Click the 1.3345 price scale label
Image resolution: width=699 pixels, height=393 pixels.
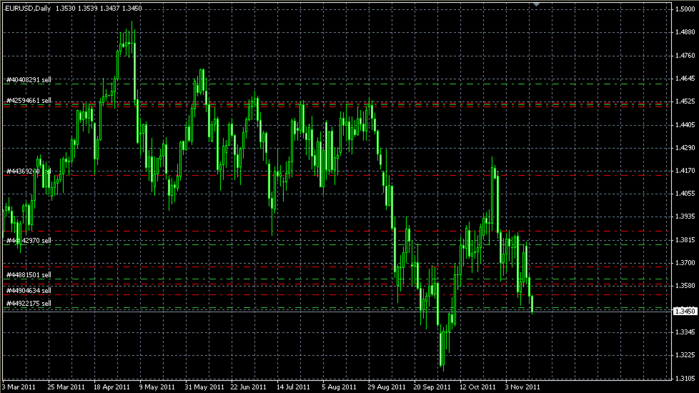[x=685, y=332]
